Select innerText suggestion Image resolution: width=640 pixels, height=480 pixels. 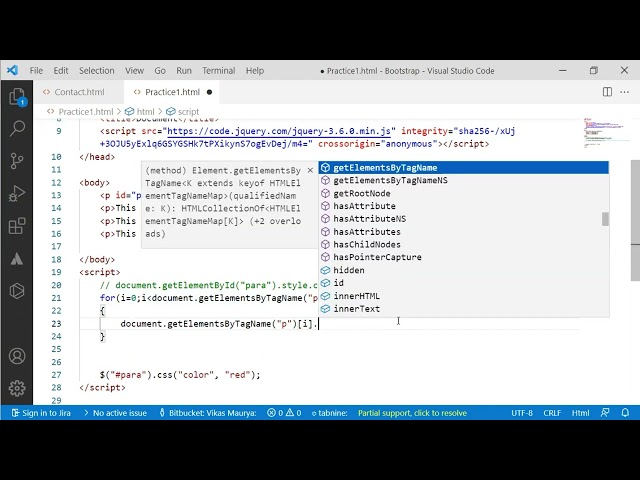tap(464, 309)
